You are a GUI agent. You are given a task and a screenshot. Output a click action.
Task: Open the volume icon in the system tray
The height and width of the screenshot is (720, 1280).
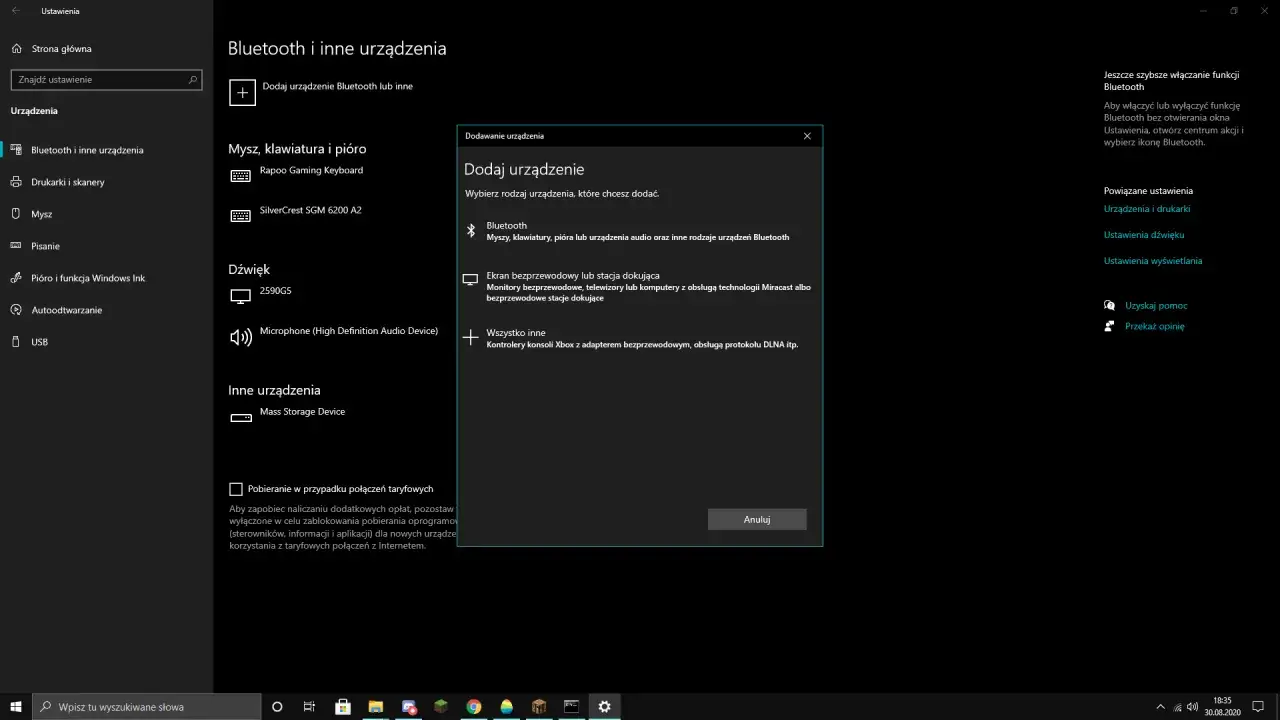(x=1192, y=706)
